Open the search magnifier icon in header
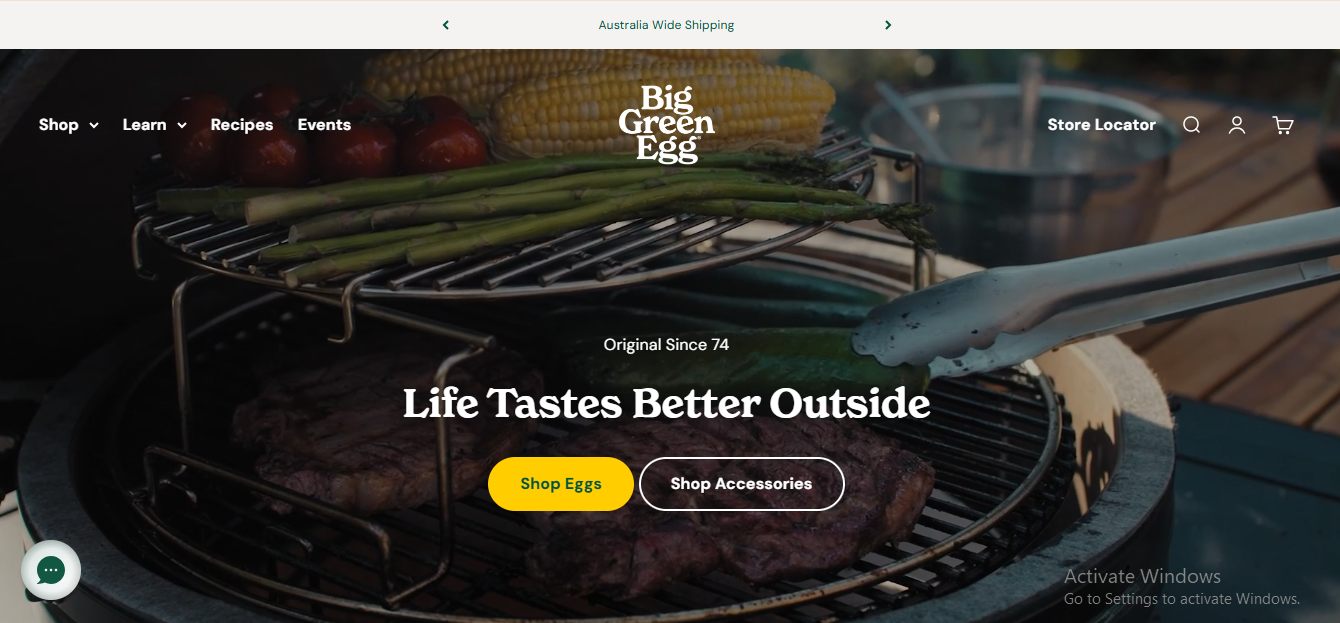1340x623 pixels. pos(1191,125)
